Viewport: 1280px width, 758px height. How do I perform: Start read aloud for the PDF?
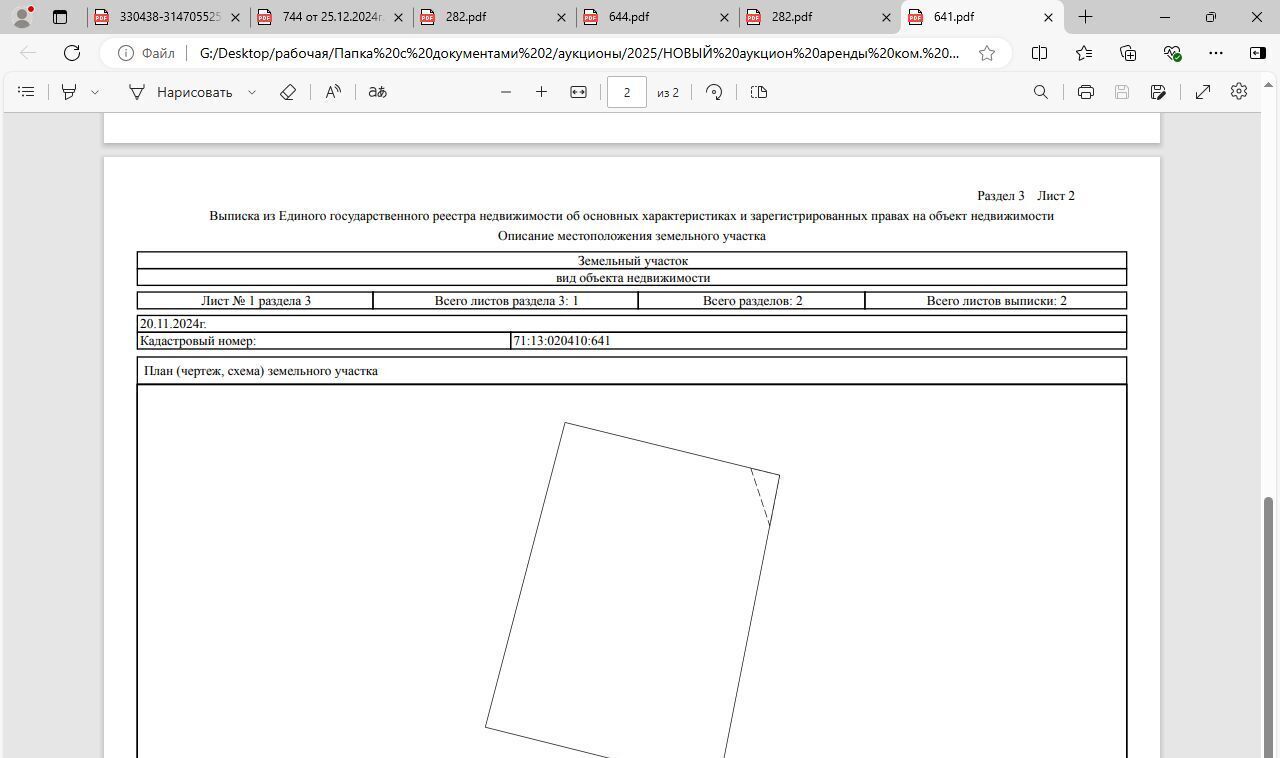click(x=333, y=92)
